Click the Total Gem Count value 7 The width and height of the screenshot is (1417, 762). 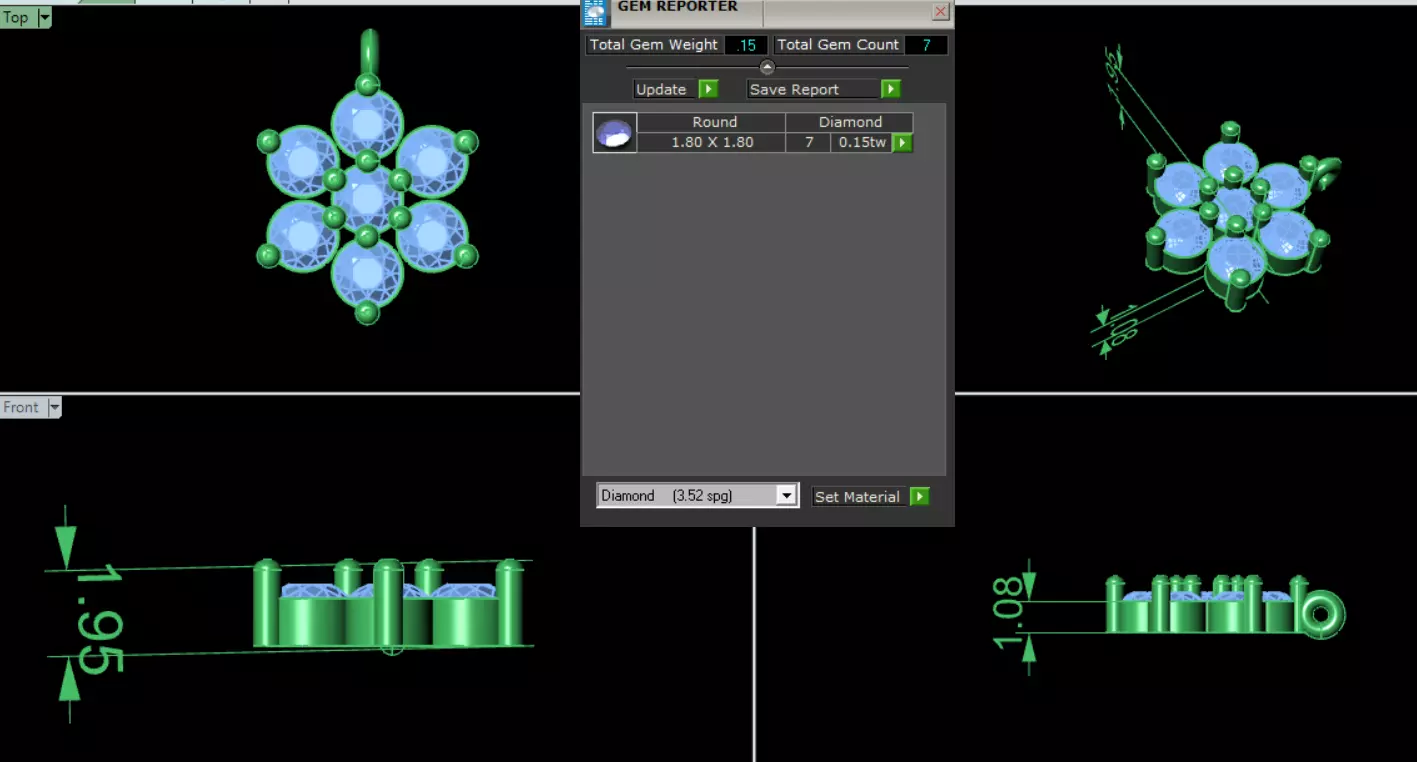tap(926, 45)
